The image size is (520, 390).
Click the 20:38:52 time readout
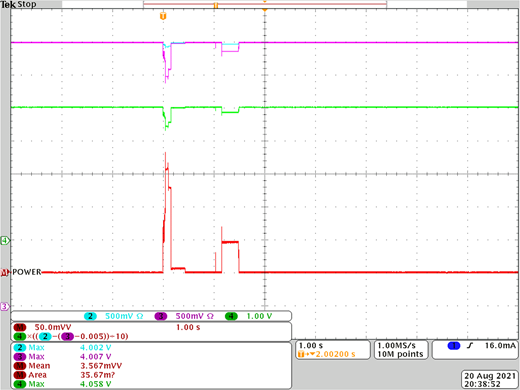tap(482, 384)
